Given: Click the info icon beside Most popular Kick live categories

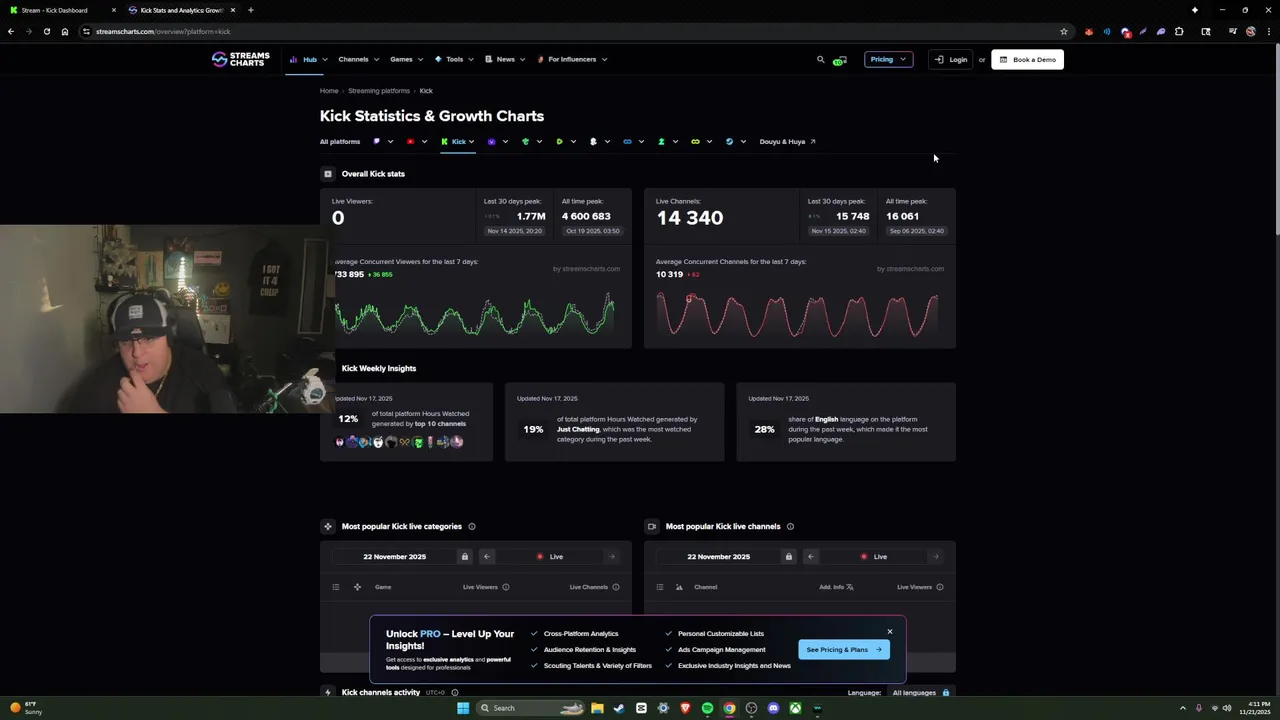Looking at the screenshot, I should (472, 526).
